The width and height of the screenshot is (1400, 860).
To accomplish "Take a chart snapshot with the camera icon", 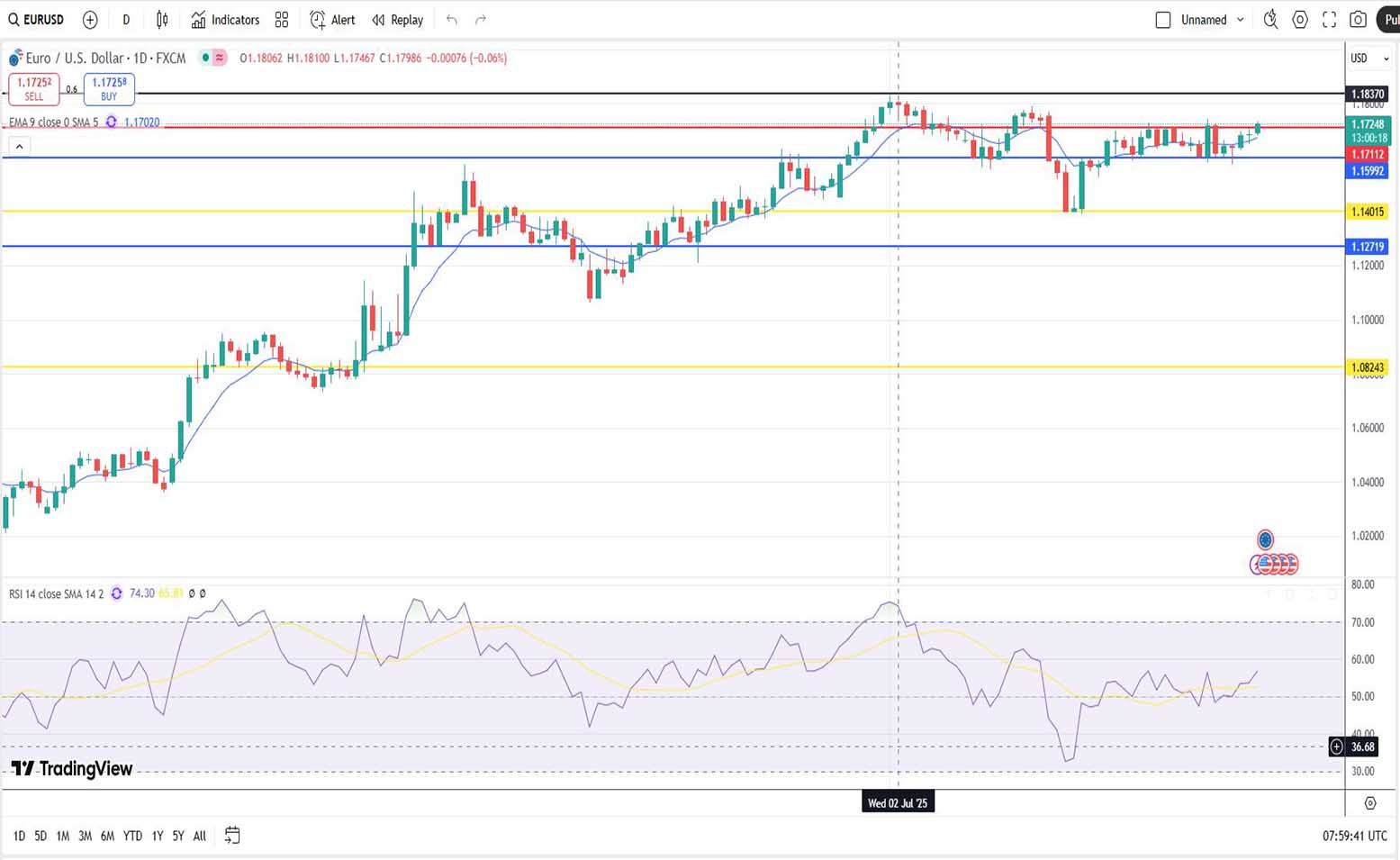I will tap(1358, 20).
